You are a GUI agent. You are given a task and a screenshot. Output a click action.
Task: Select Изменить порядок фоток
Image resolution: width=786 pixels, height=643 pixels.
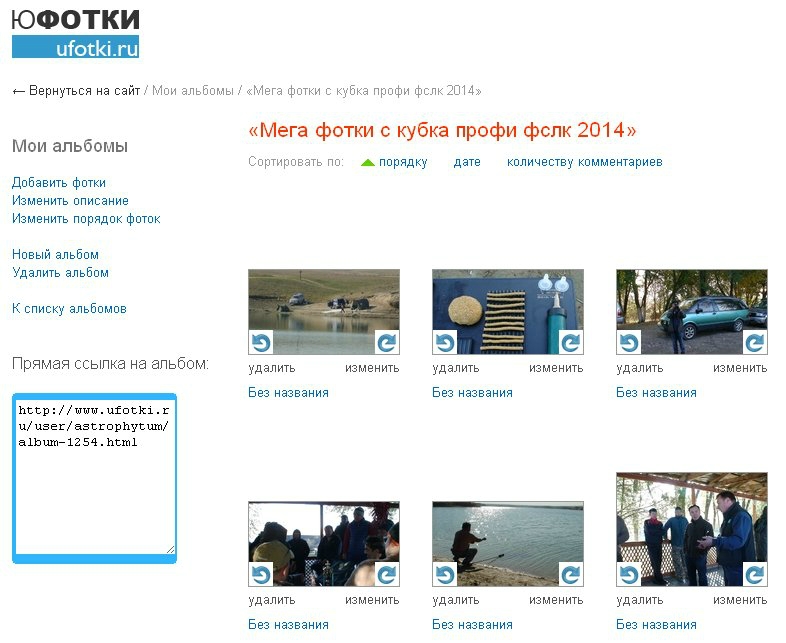(86, 219)
